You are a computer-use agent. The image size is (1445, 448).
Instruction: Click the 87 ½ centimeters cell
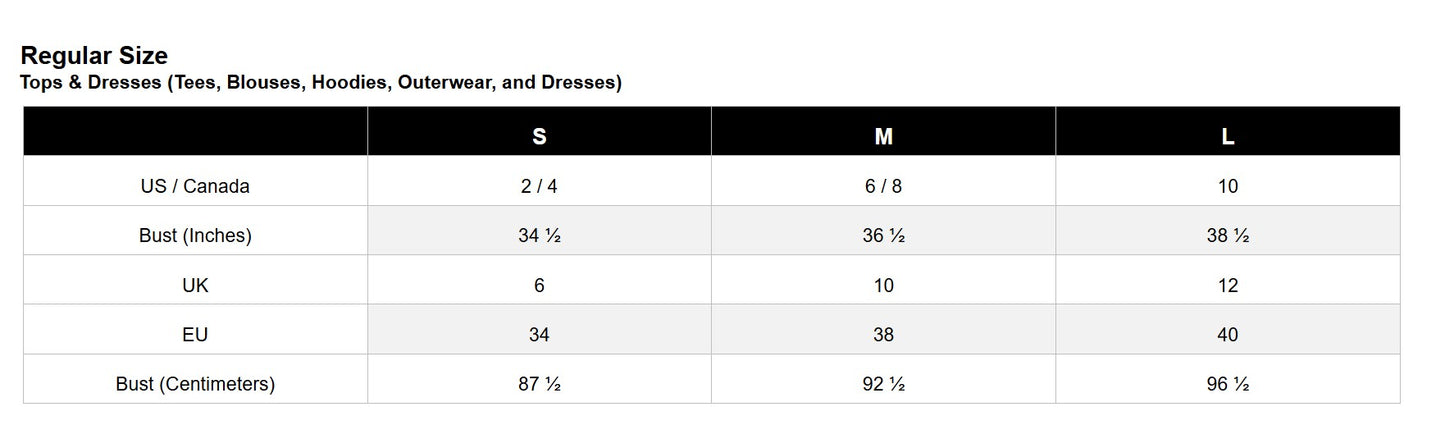click(x=539, y=384)
